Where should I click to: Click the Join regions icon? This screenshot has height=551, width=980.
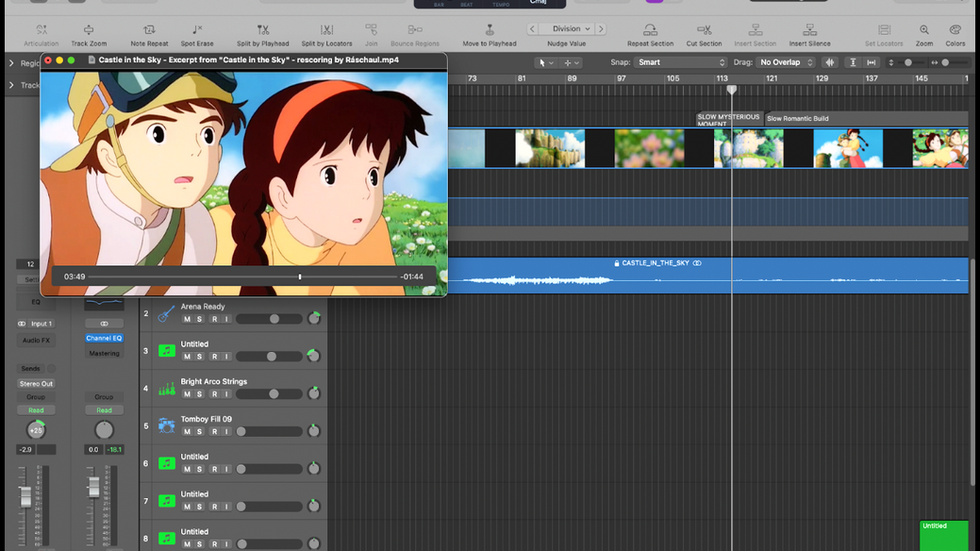click(x=371, y=30)
